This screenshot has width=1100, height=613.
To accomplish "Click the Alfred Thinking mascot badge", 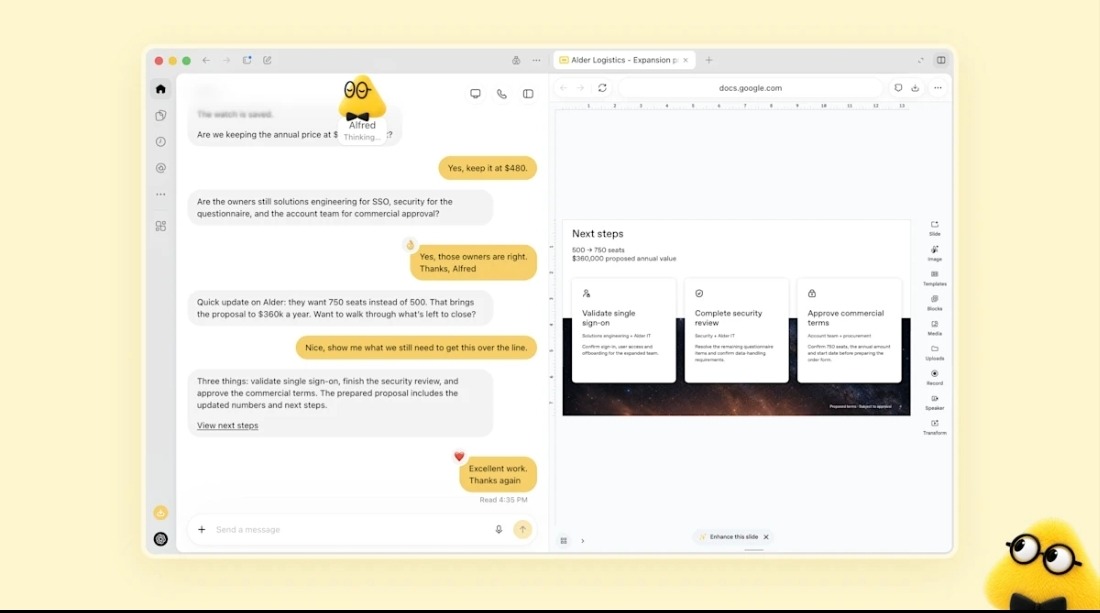I will [362, 110].
